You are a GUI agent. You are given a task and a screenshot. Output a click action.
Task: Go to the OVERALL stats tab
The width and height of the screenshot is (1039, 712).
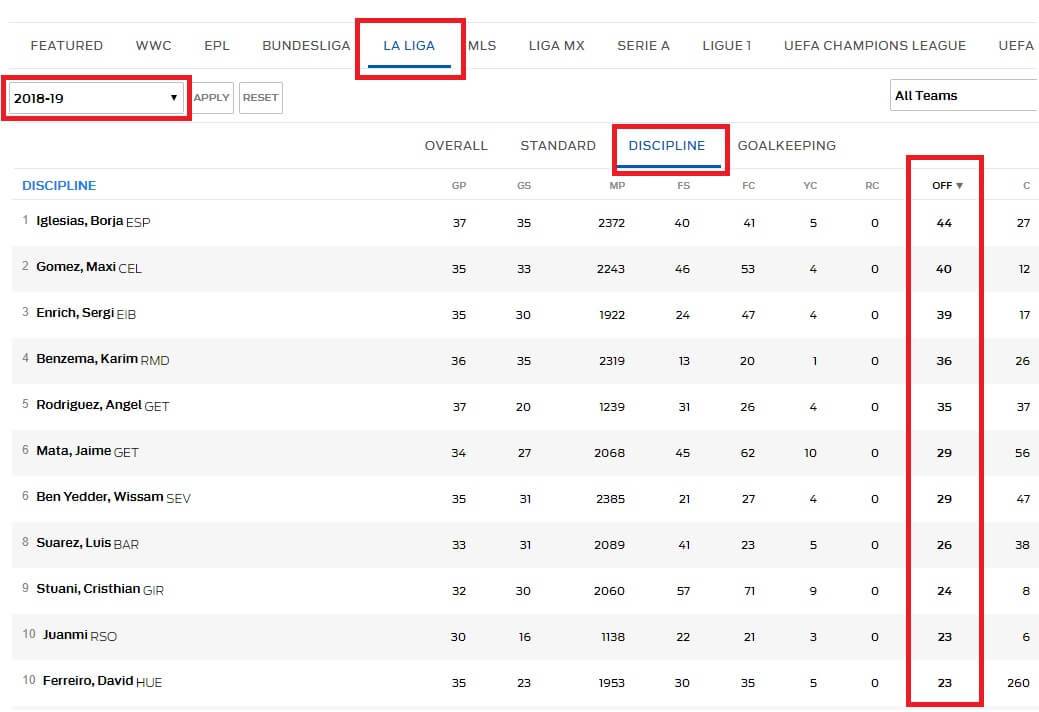[456, 146]
